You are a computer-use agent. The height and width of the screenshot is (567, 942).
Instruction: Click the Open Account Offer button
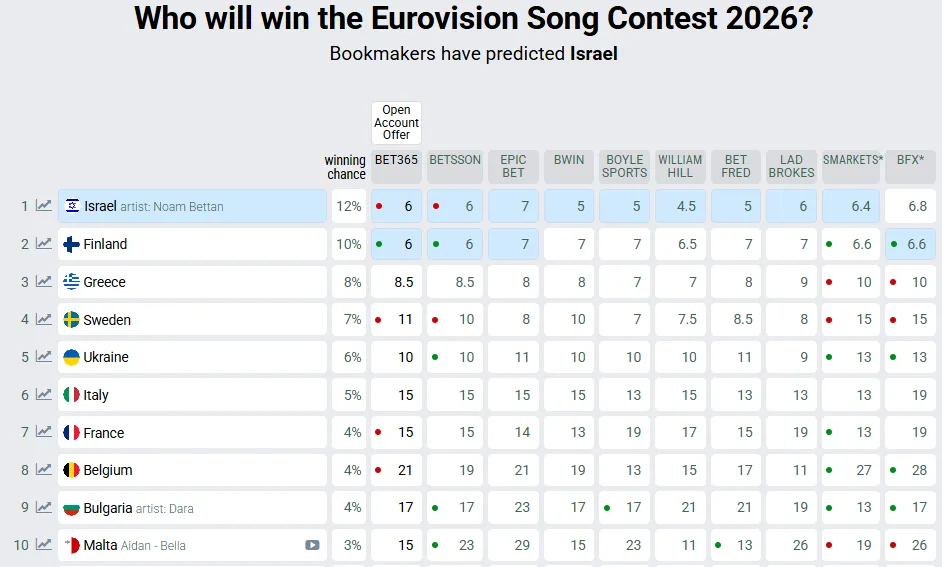[x=397, y=123]
